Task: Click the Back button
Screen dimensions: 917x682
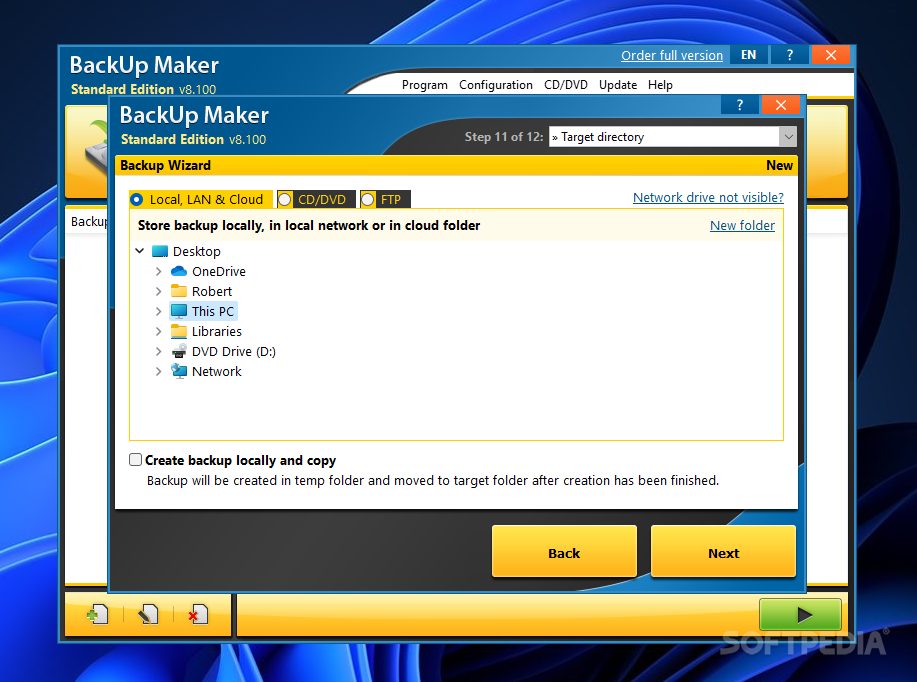Action: point(564,552)
